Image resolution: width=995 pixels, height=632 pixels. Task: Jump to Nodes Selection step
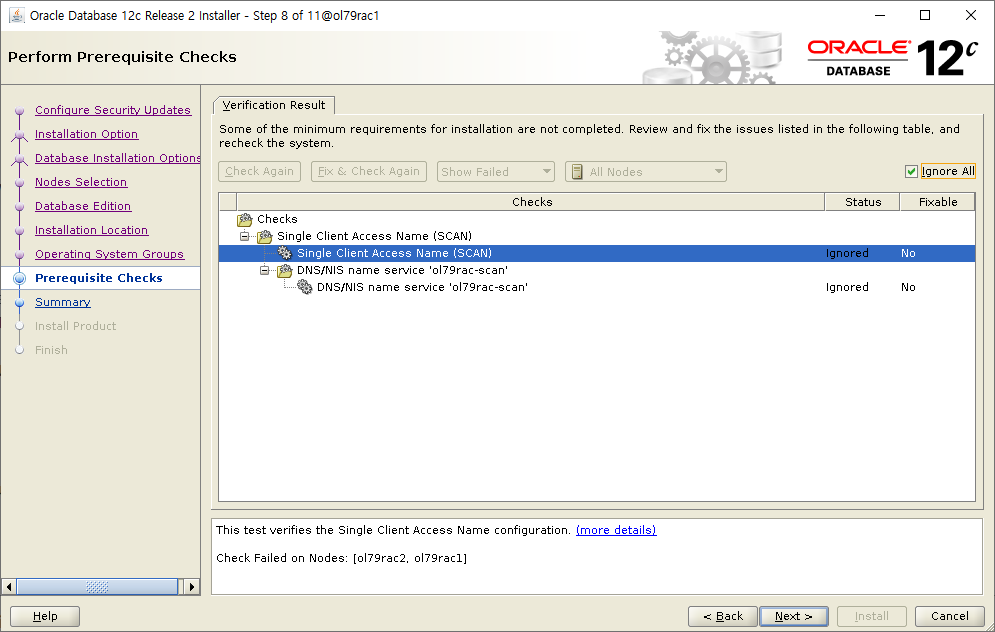(81, 182)
